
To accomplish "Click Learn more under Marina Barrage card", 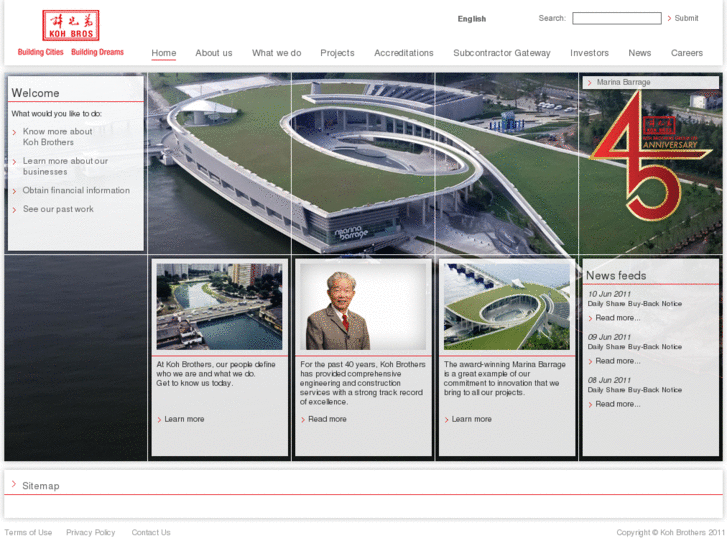I will point(472,419).
